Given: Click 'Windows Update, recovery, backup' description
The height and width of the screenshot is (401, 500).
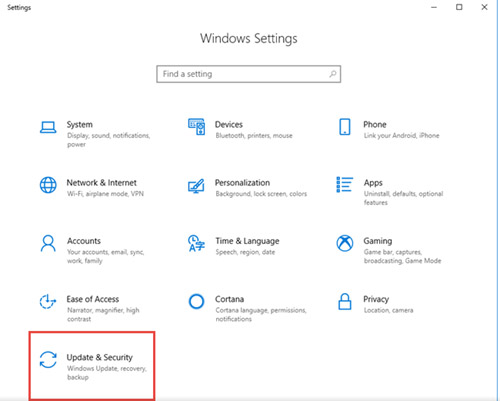Looking at the screenshot, I should tap(107, 373).
